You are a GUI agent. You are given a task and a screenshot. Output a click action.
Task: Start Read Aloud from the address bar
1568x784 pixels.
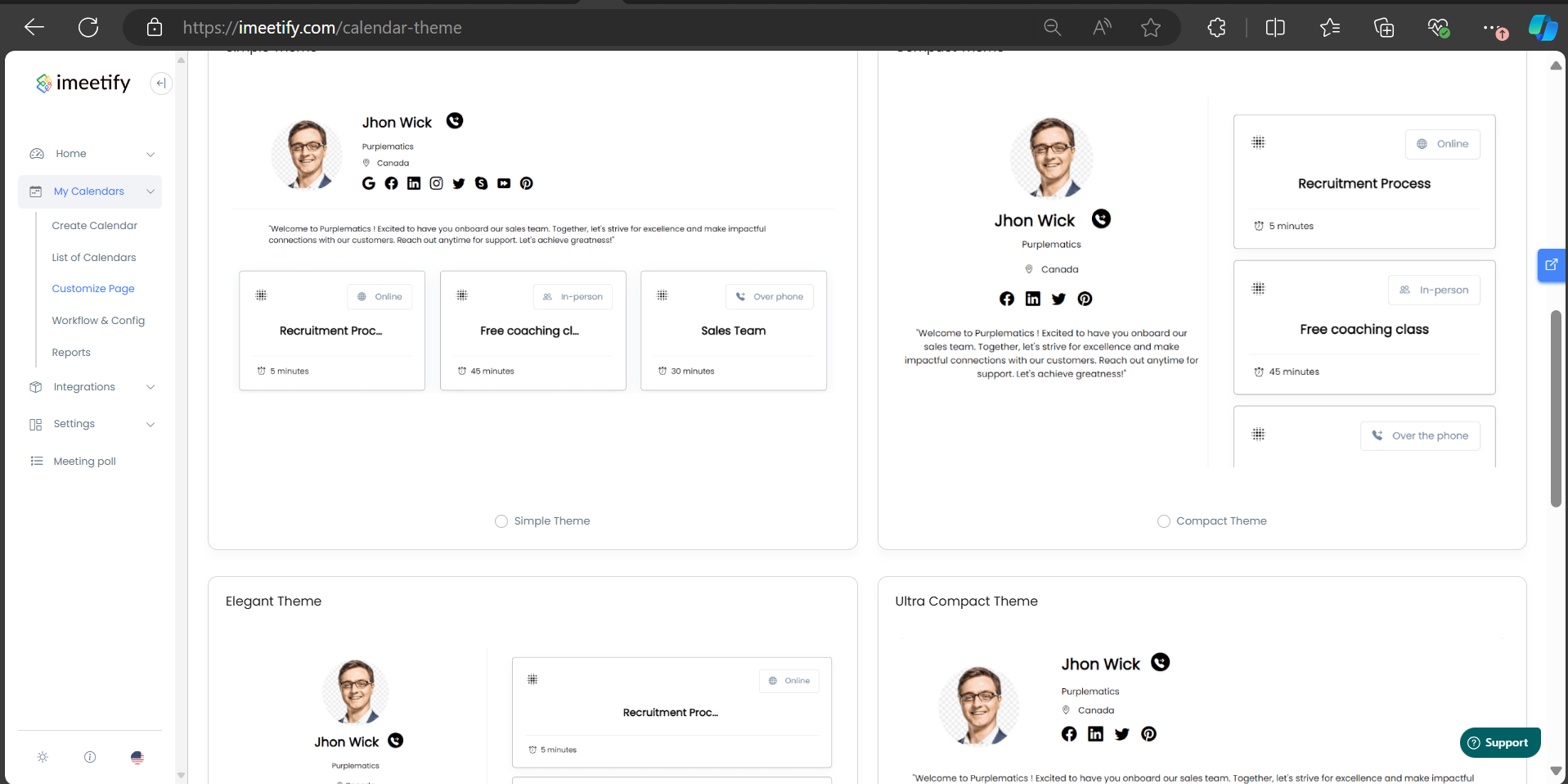tap(1102, 28)
